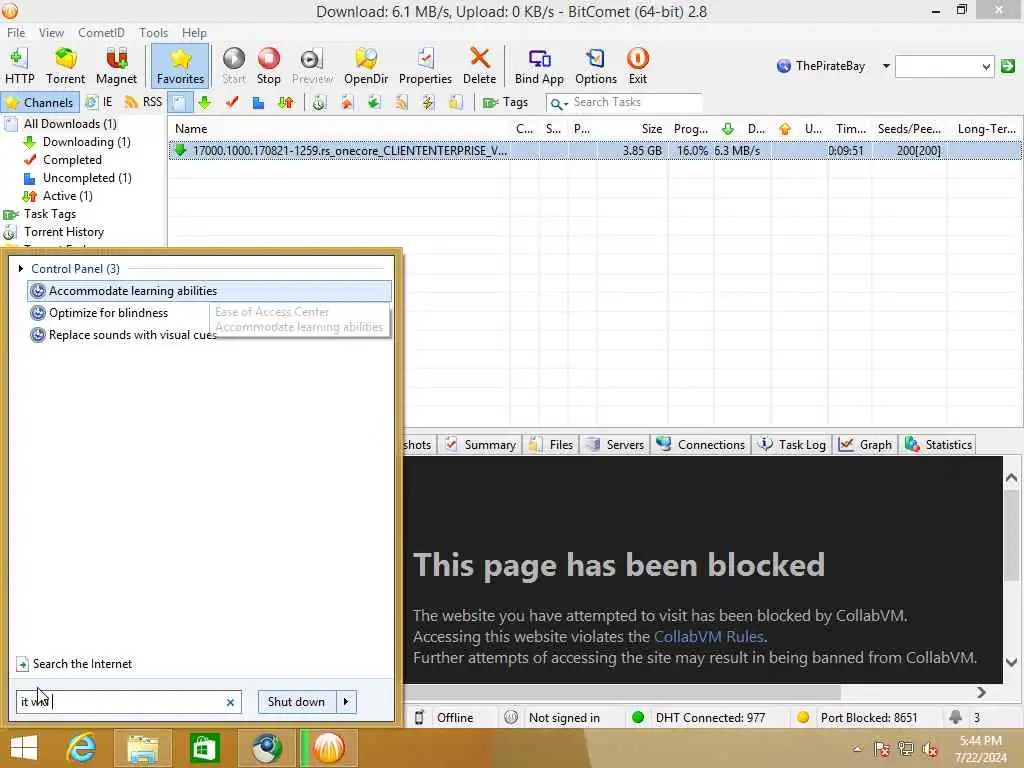Image resolution: width=1024 pixels, height=768 pixels.
Task: Switch to the Statistics tab
Action: [938, 445]
